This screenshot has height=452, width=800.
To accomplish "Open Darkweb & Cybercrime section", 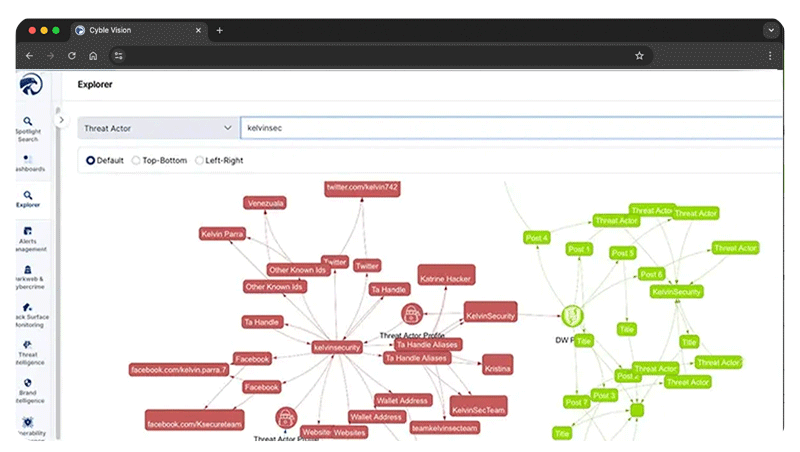I will pyautogui.click(x=28, y=275).
